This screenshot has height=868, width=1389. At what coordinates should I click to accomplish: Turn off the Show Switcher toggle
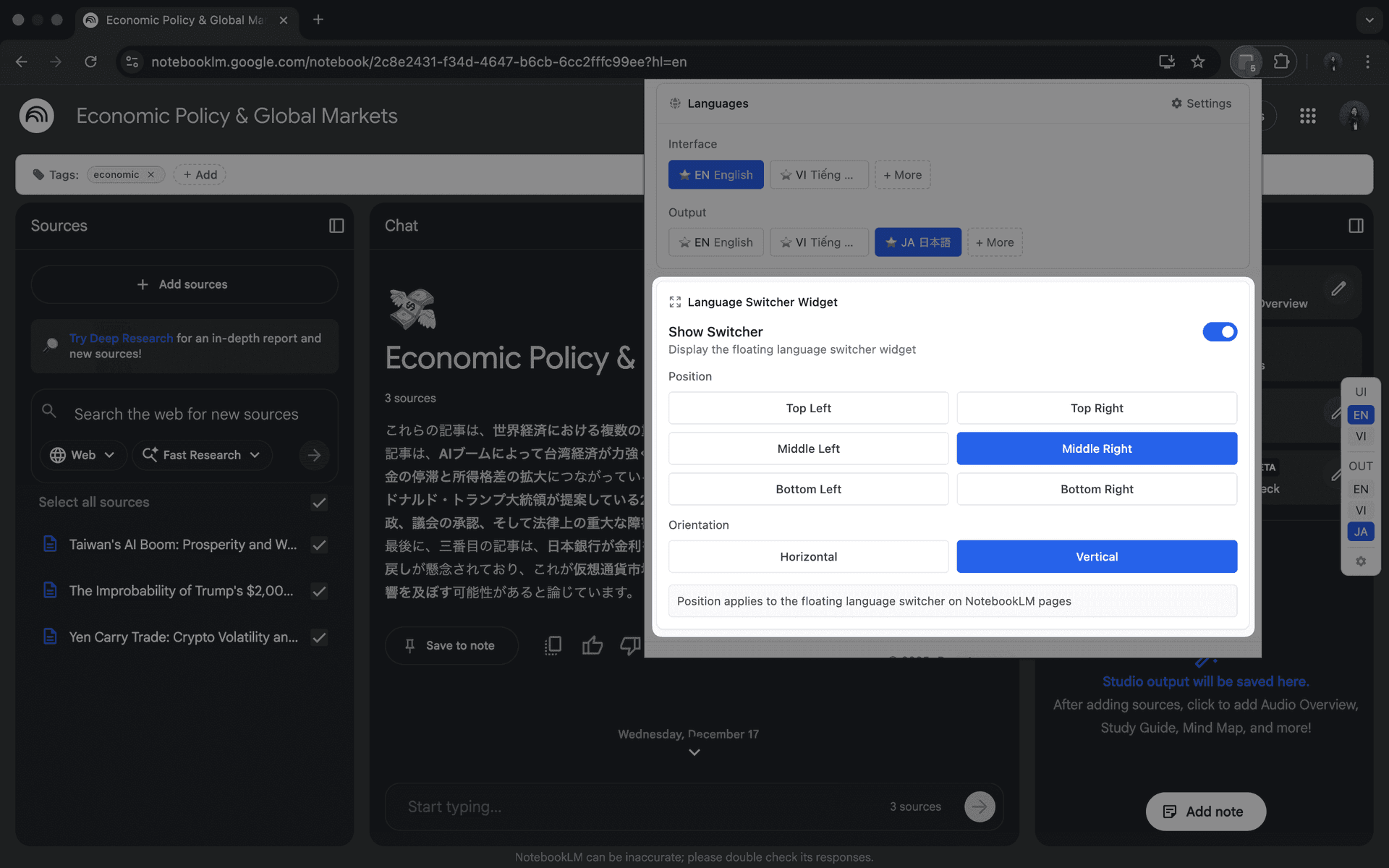pyautogui.click(x=1220, y=332)
